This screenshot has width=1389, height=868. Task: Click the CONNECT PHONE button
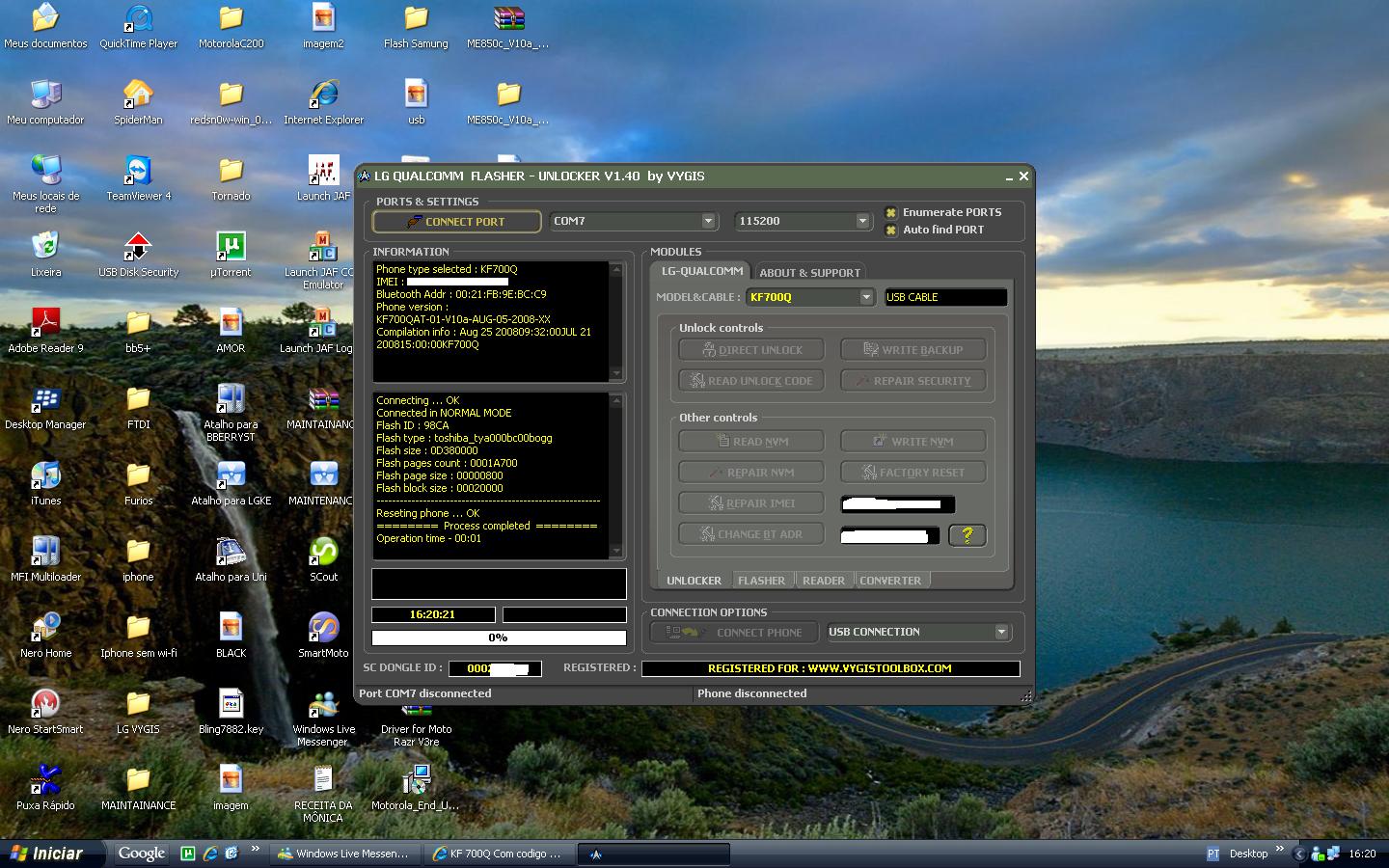734,633
